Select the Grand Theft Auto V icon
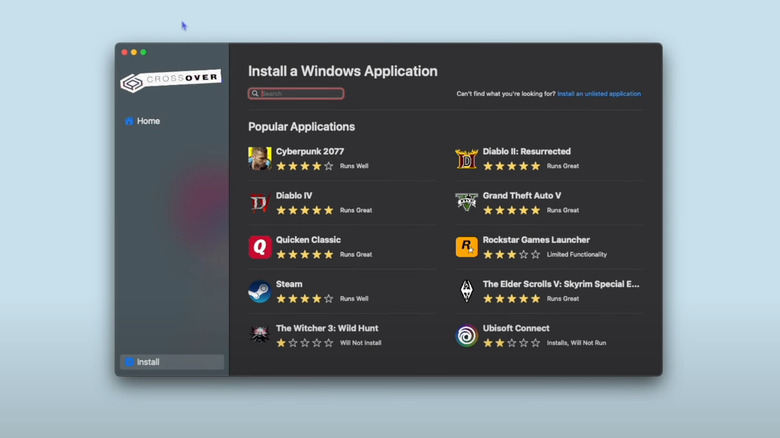 [466, 203]
